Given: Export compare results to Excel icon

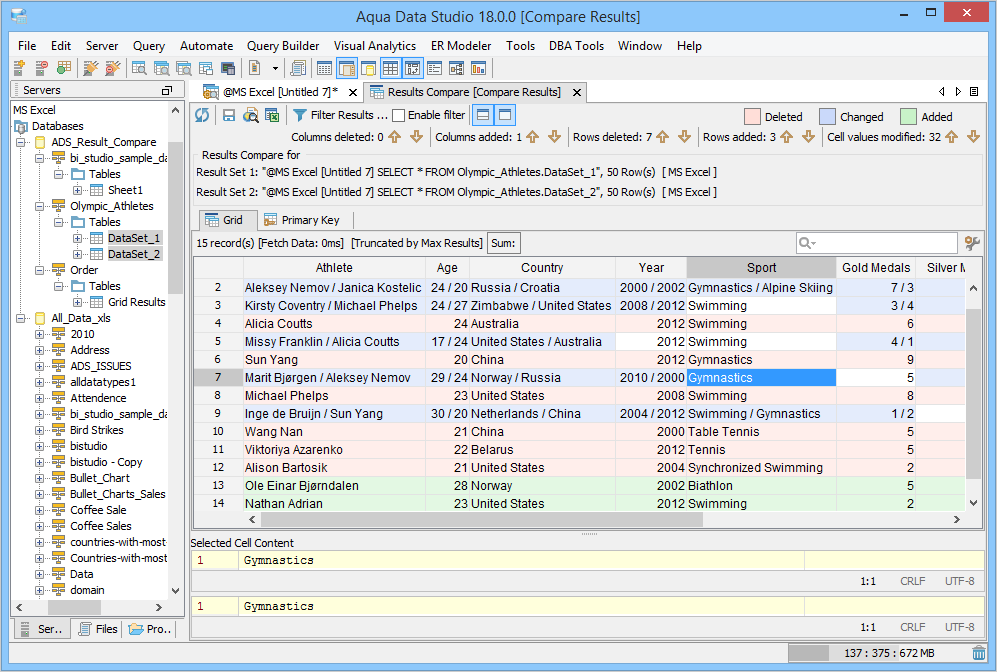Looking at the screenshot, I should coord(272,115).
